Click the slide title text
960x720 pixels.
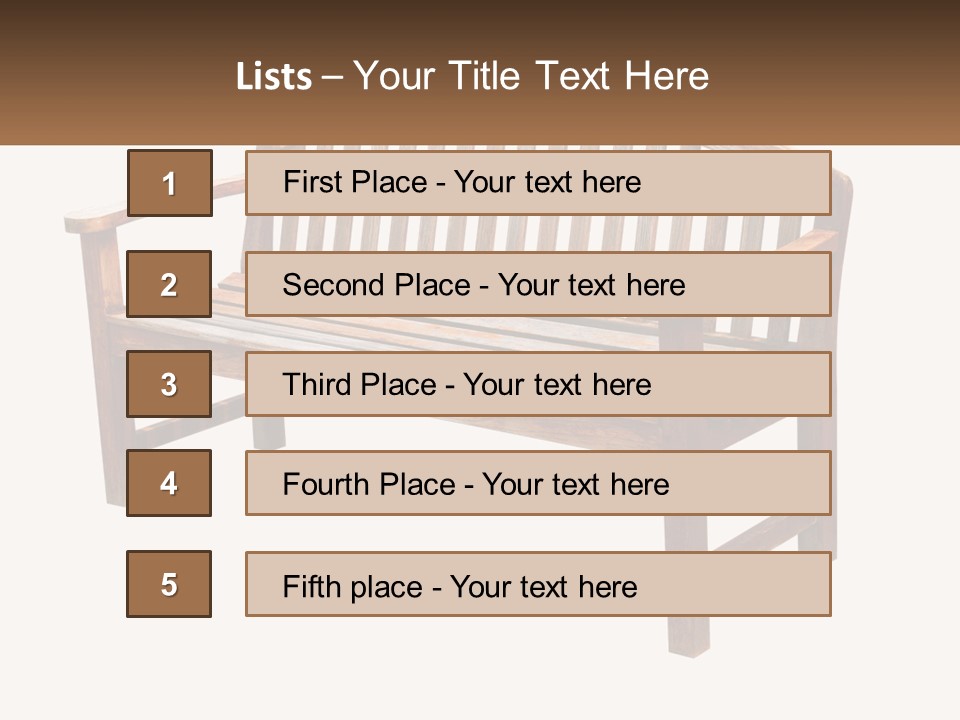pos(472,76)
